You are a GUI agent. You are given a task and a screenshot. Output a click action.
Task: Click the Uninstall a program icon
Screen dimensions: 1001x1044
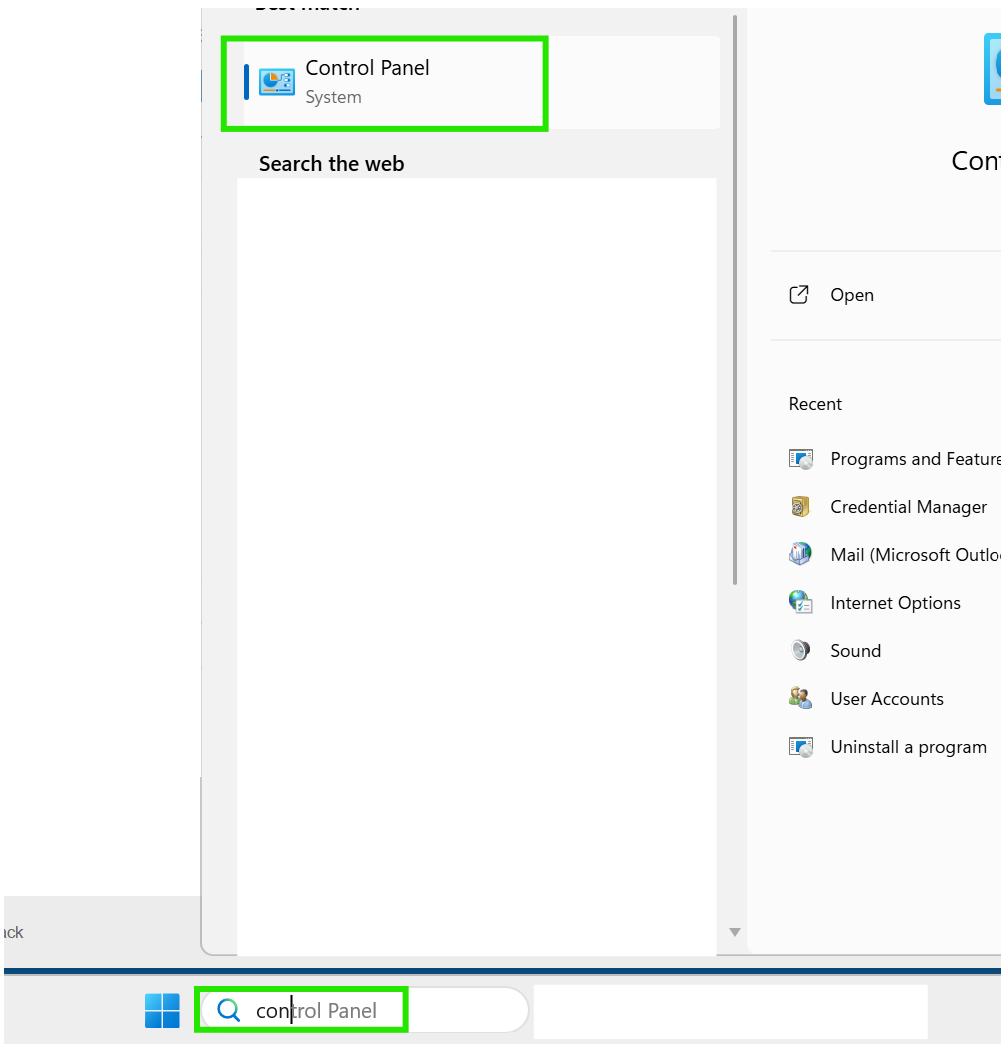pos(801,746)
